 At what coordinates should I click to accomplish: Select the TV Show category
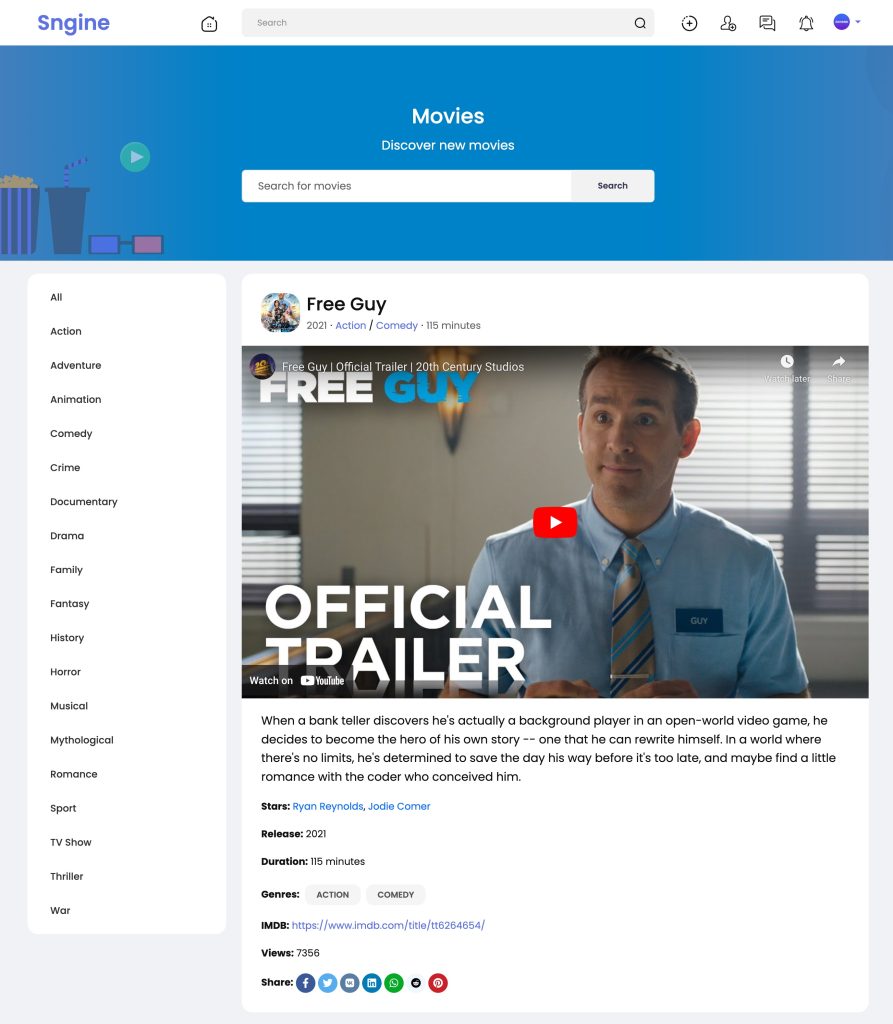point(71,842)
